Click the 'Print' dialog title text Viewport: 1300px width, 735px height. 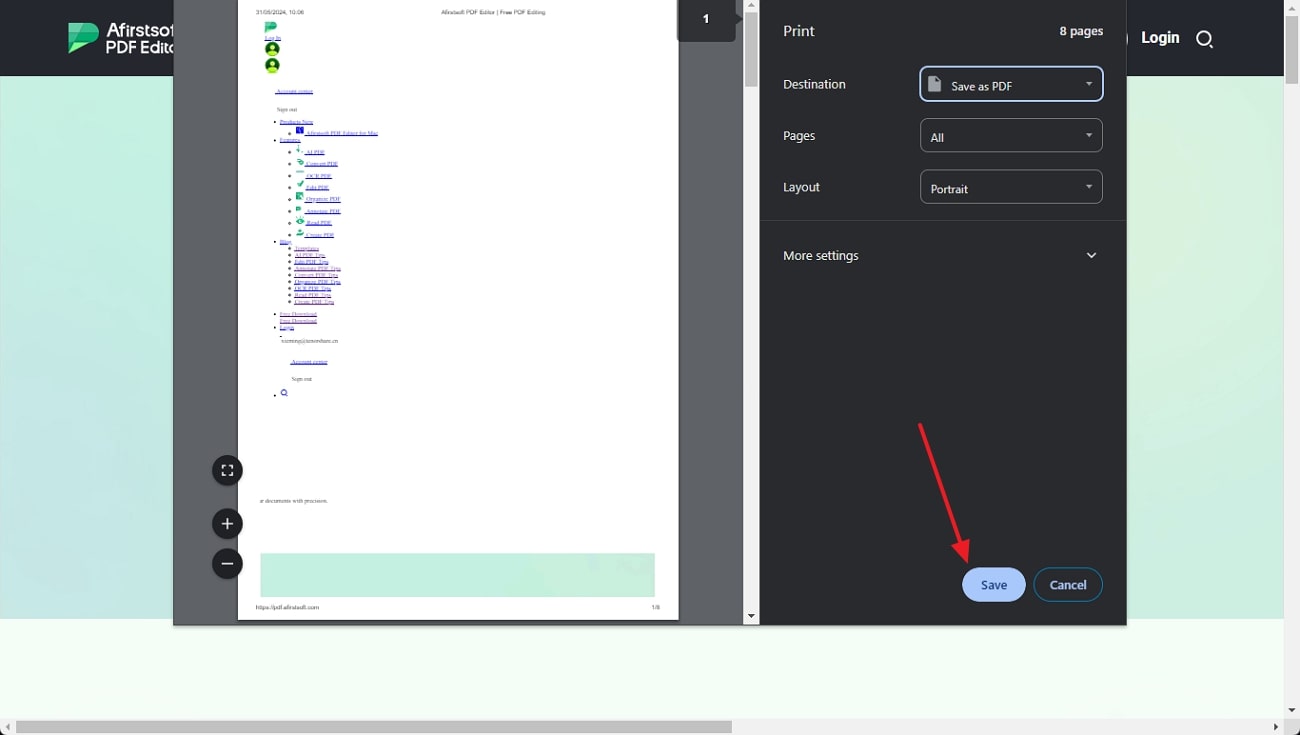799,31
